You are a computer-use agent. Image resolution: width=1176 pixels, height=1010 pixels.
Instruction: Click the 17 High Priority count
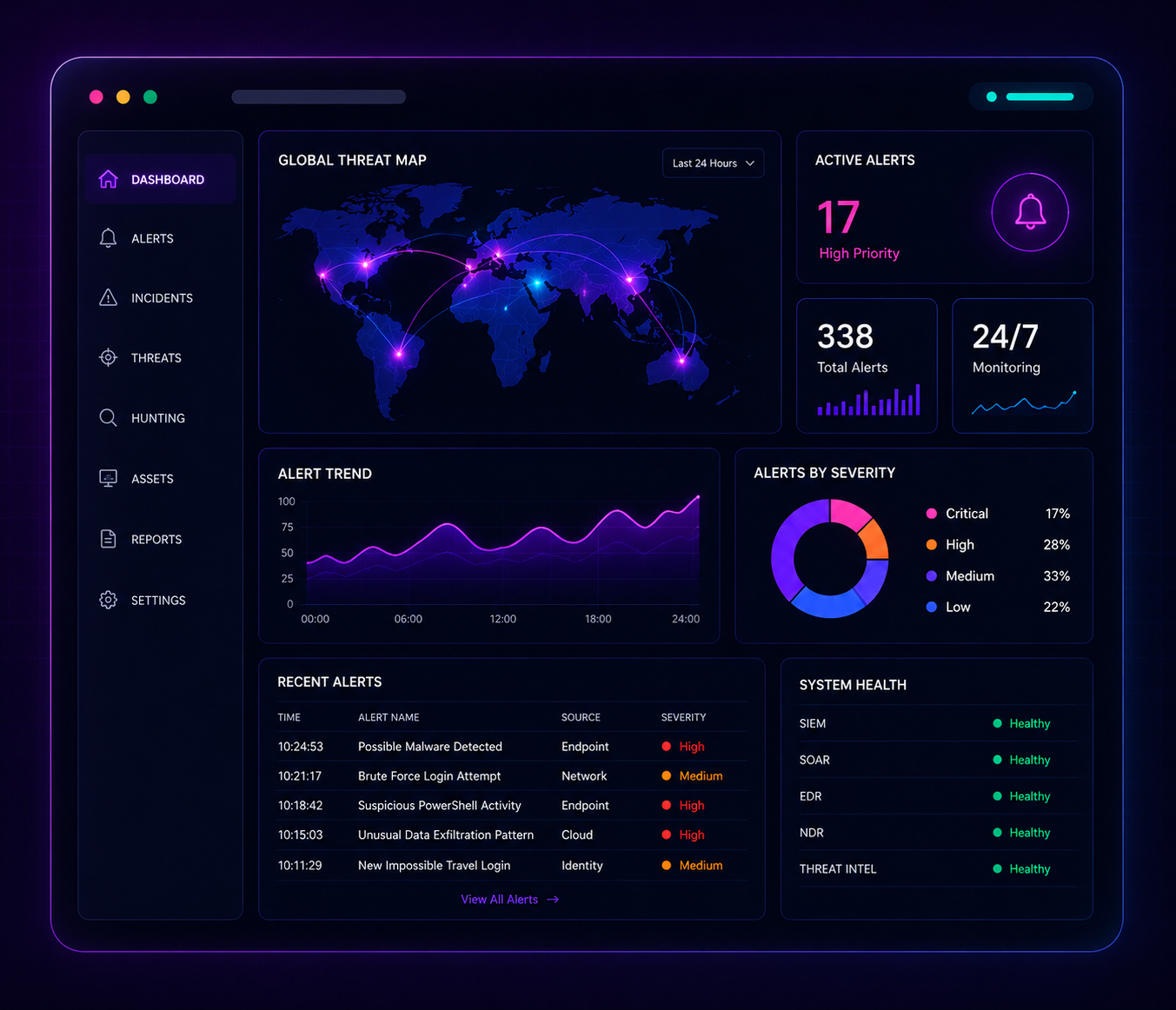point(839,217)
